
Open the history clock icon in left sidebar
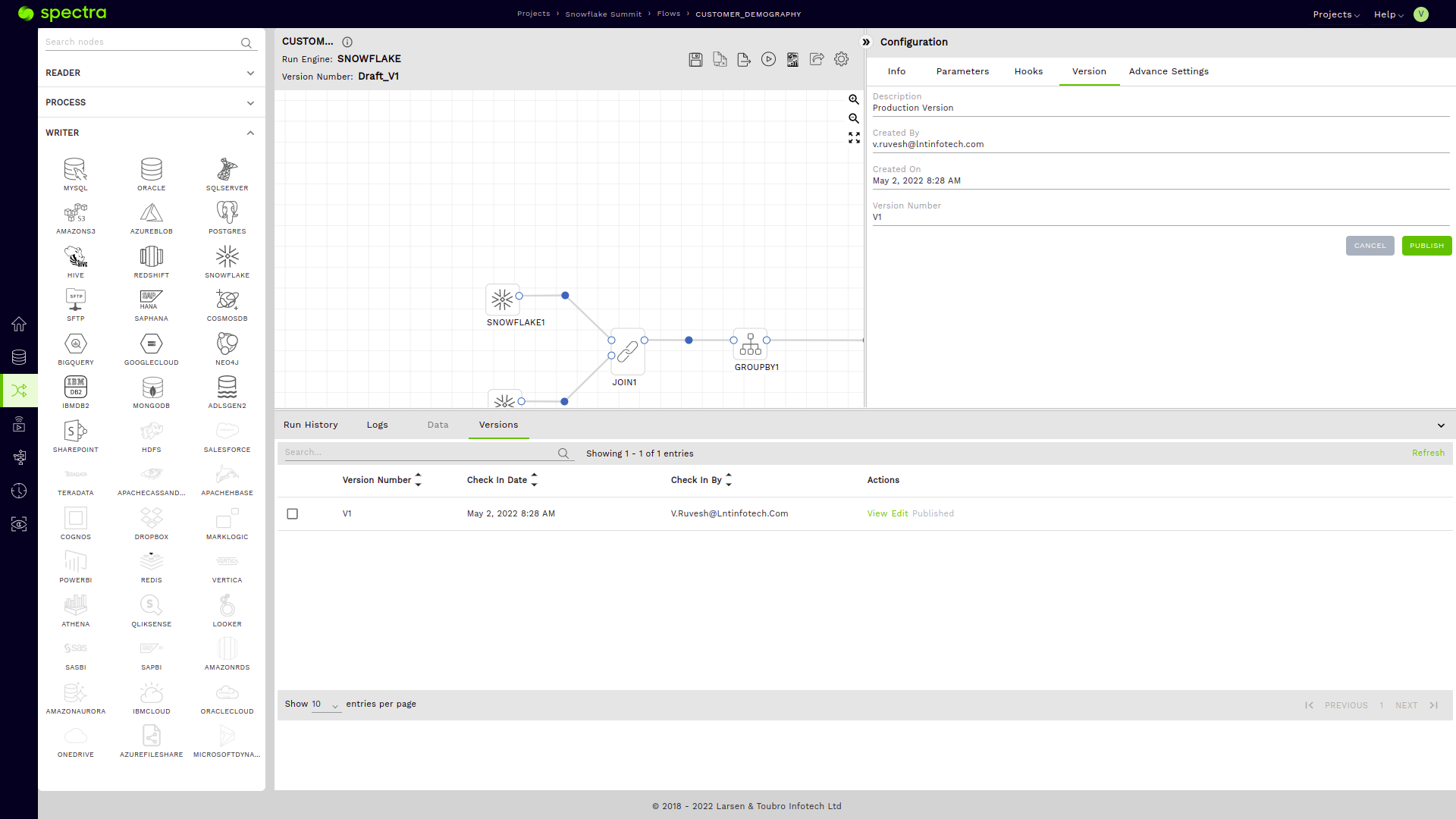(19, 491)
